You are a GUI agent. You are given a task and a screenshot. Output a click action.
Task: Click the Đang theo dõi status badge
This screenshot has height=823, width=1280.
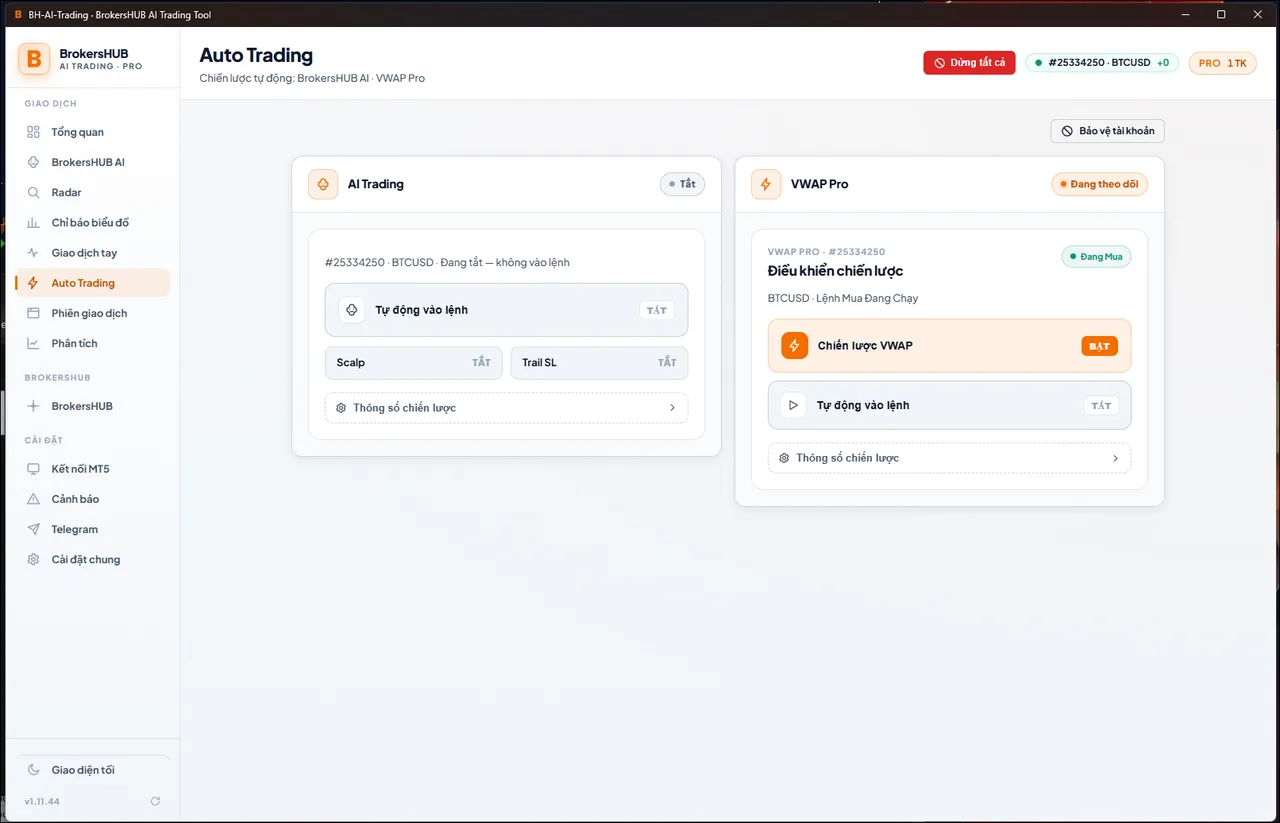(x=1099, y=184)
